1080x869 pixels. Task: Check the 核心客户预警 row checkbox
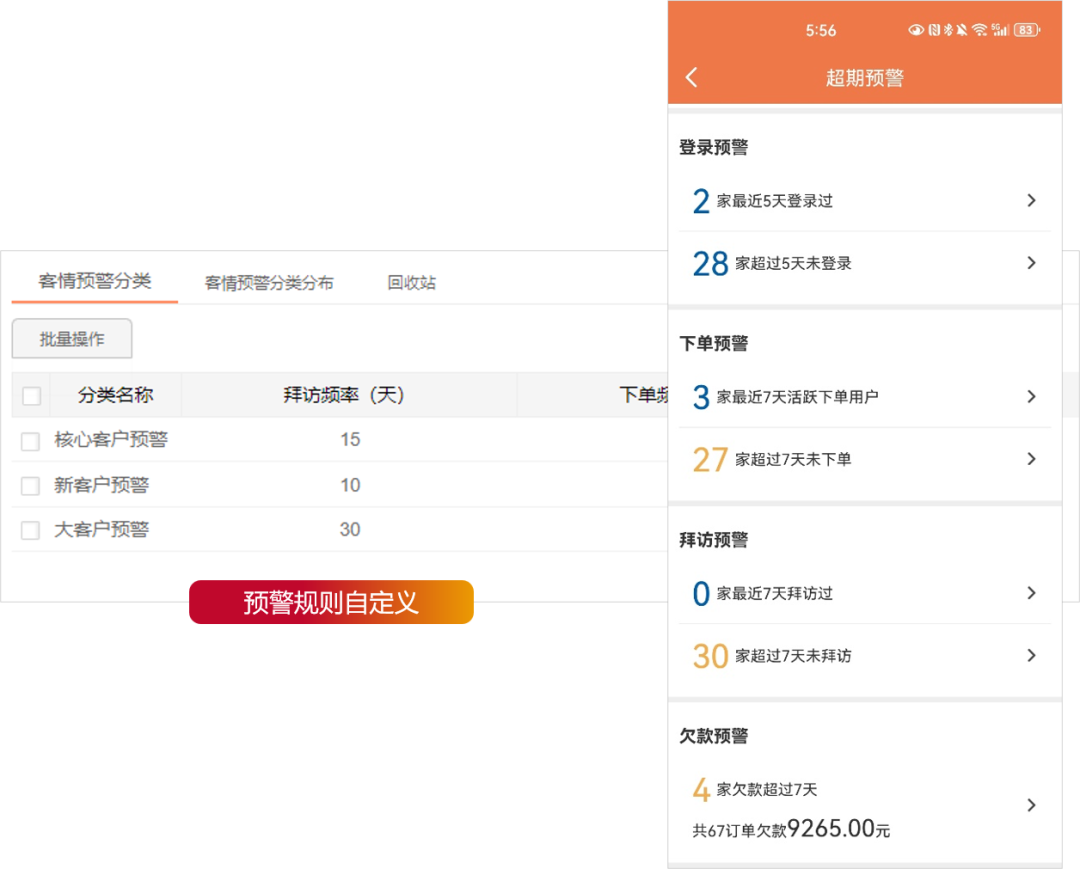(x=30, y=441)
